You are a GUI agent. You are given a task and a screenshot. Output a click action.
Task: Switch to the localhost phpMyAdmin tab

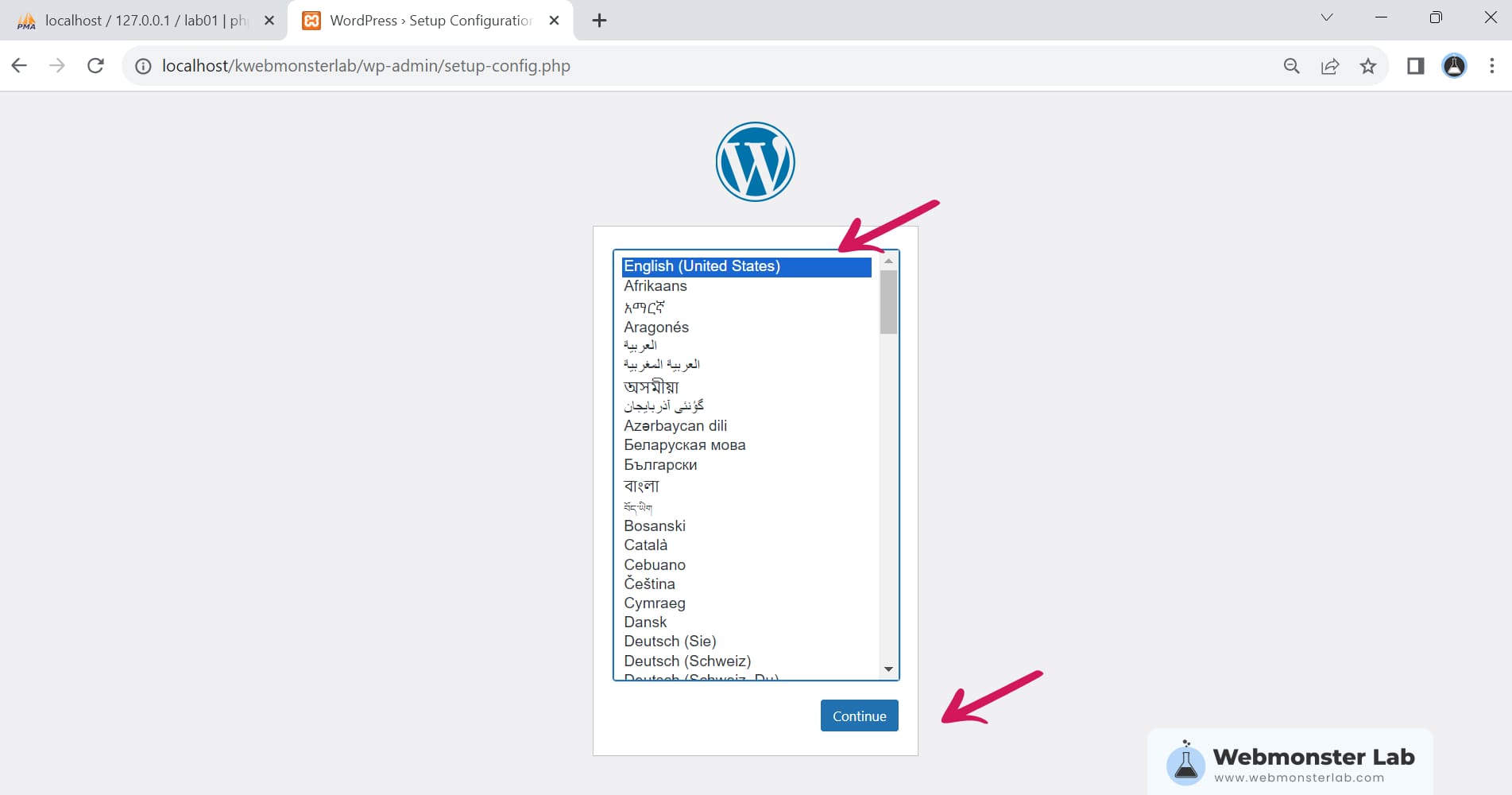[x=144, y=21]
